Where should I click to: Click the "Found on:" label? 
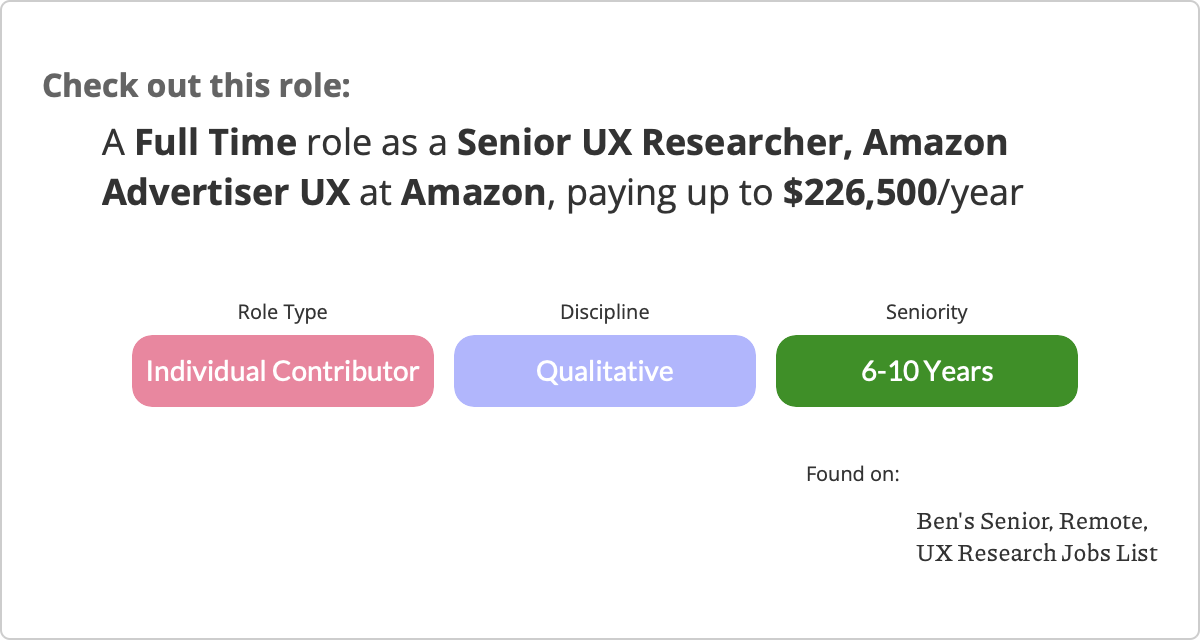[x=852, y=473]
